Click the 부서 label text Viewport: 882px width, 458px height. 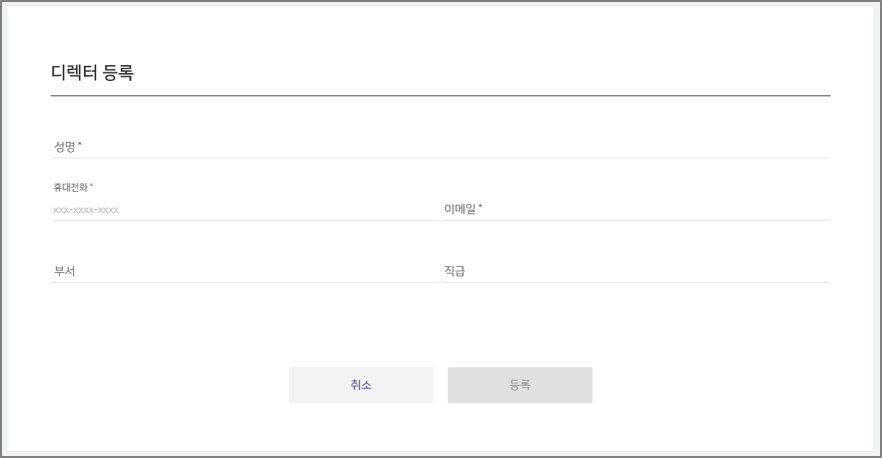point(65,271)
